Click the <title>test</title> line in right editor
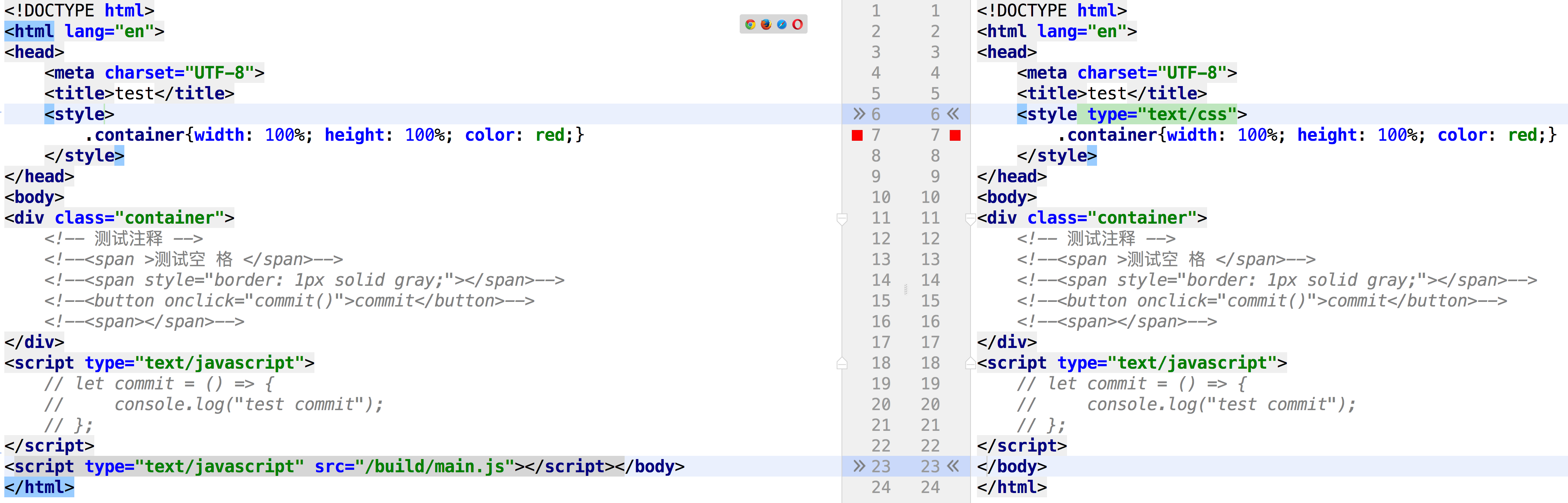The width and height of the screenshot is (1568, 503). 1111,93
